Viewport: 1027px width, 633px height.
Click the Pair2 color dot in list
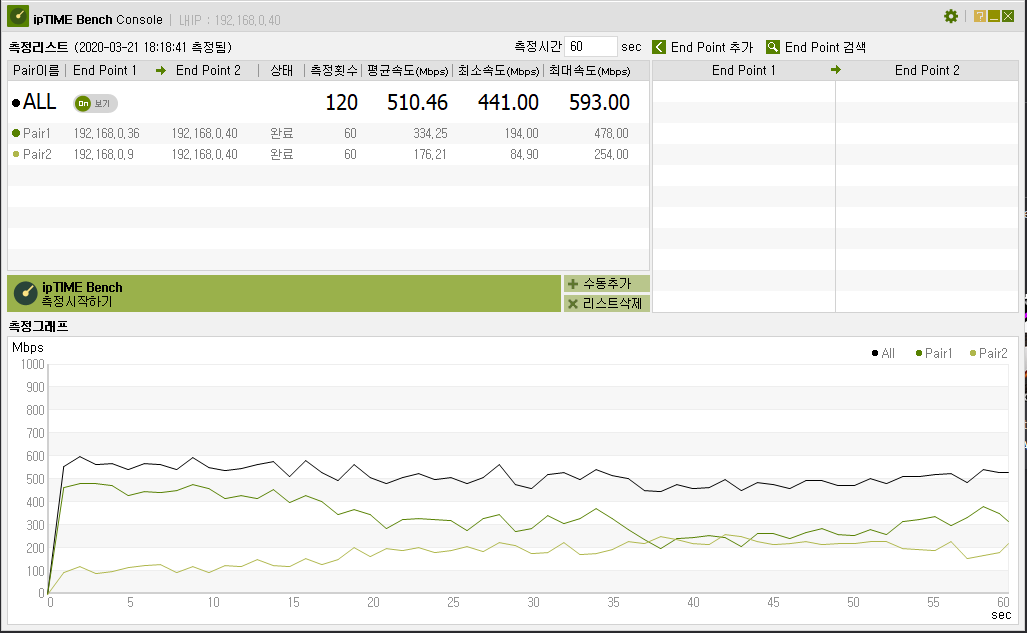(16, 155)
